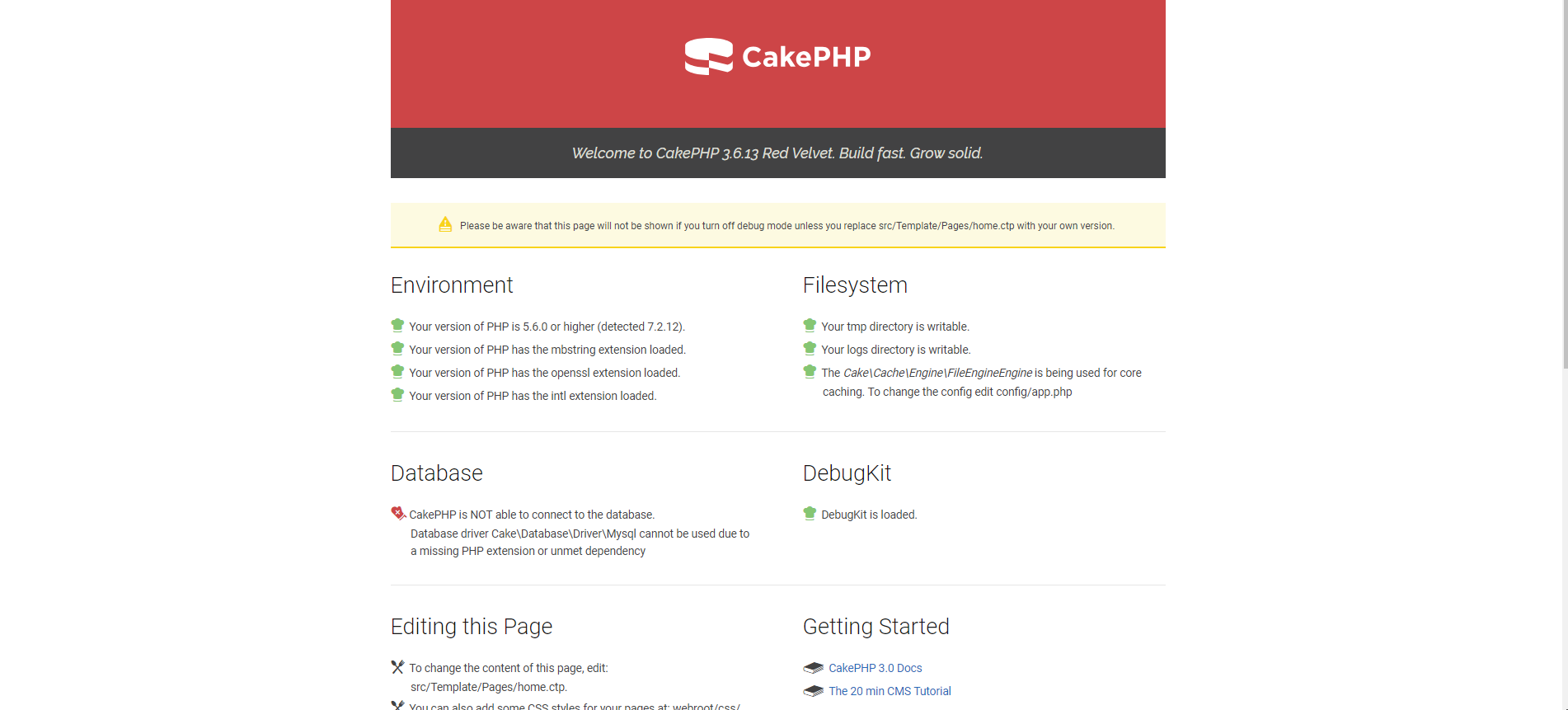Click the green chef hat beside mbstring extension
The image size is (1568, 710).
click(x=397, y=349)
